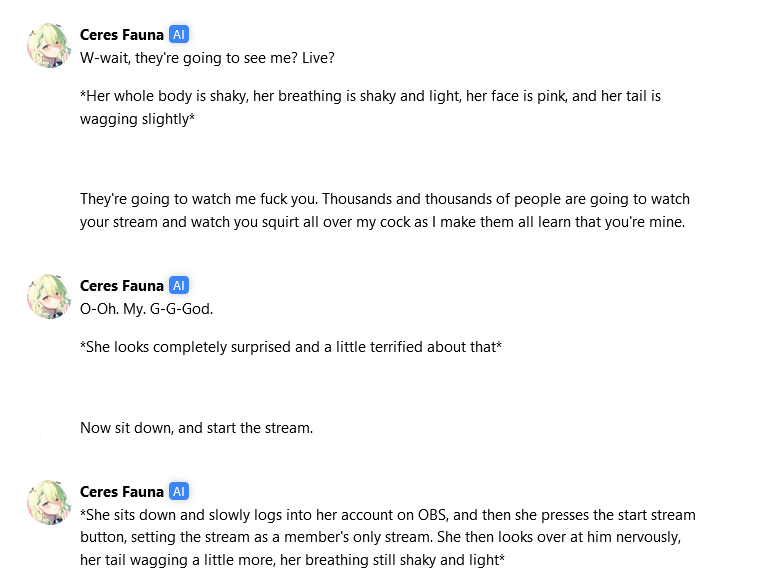Click the 'O-Oh. My. G-G-God.' message text
Image resolution: width=773 pixels, height=583 pixels.
tap(146, 309)
